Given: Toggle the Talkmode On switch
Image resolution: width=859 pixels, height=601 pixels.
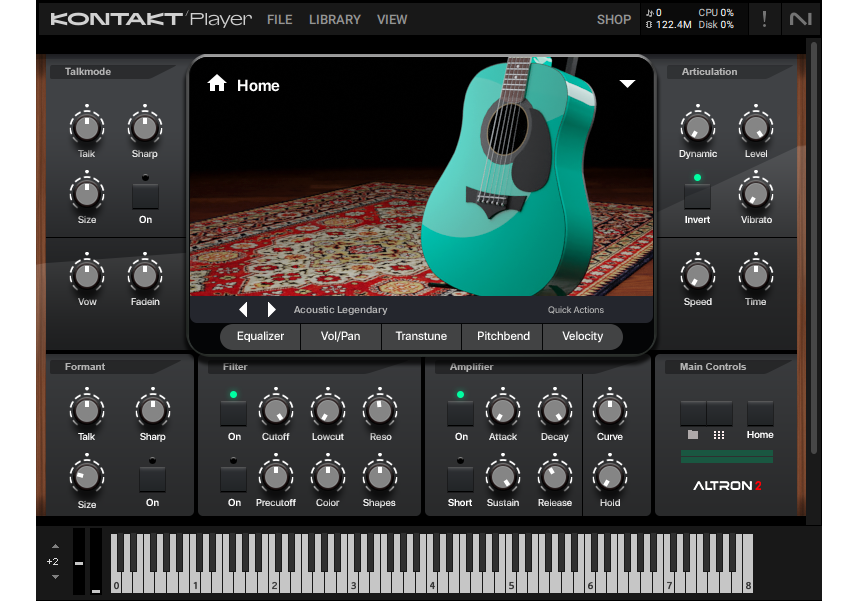Looking at the screenshot, I should click(x=145, y=196).
